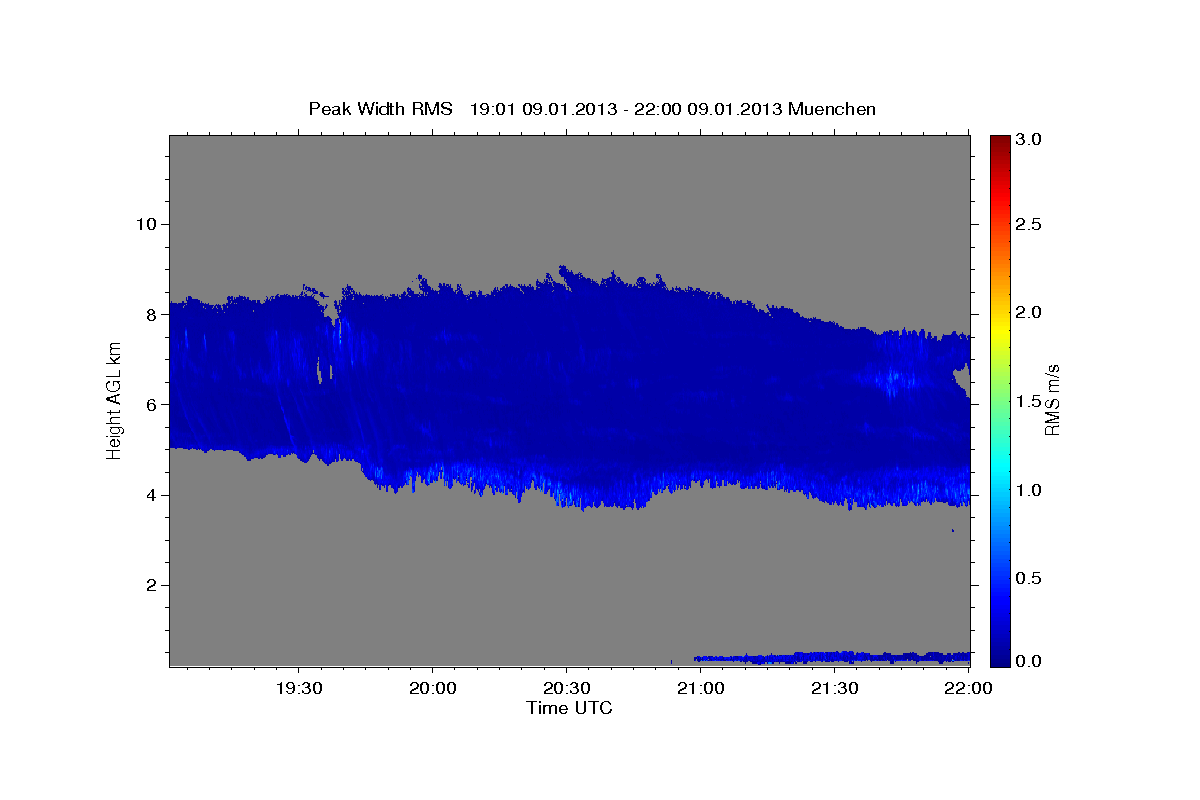Click the colorbar value '0.5'
This screenshot has width=1200, height=800.
[x=1030, y=578]
